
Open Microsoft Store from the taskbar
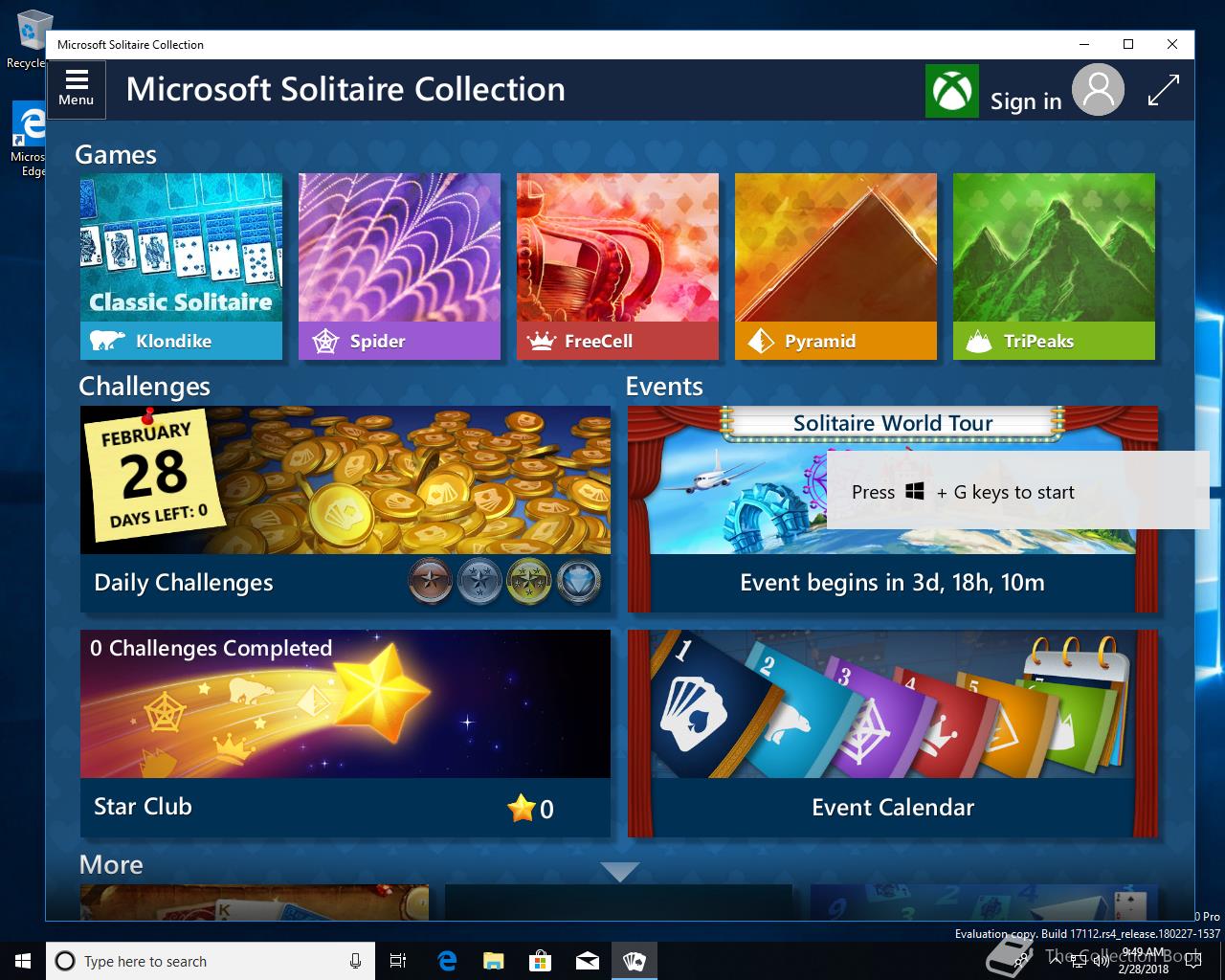(x=540, y=961)
